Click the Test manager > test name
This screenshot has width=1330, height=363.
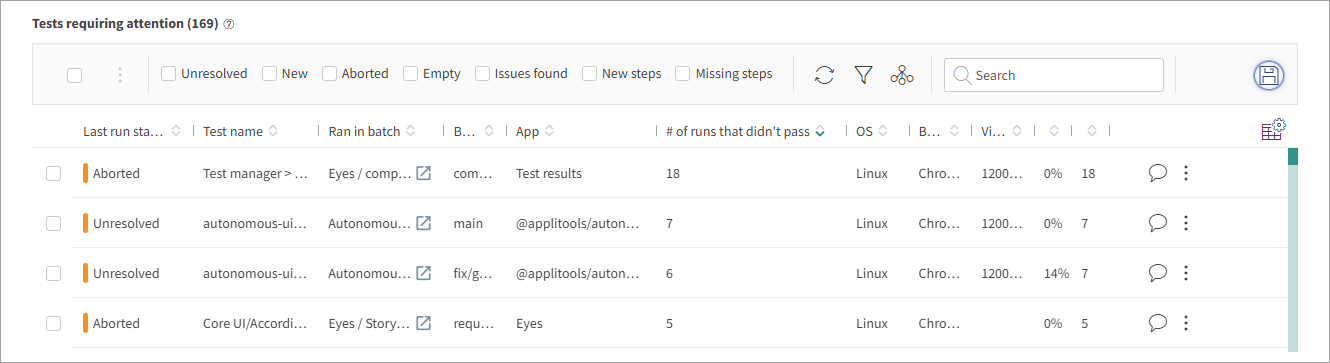pos(254,173)
